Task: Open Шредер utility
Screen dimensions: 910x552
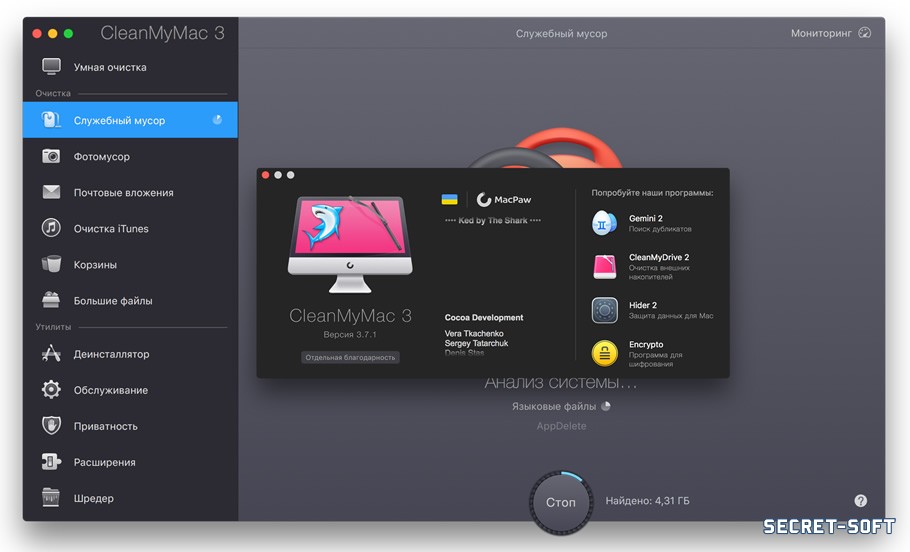Action: pyautogui.click(x=131, y=497)
